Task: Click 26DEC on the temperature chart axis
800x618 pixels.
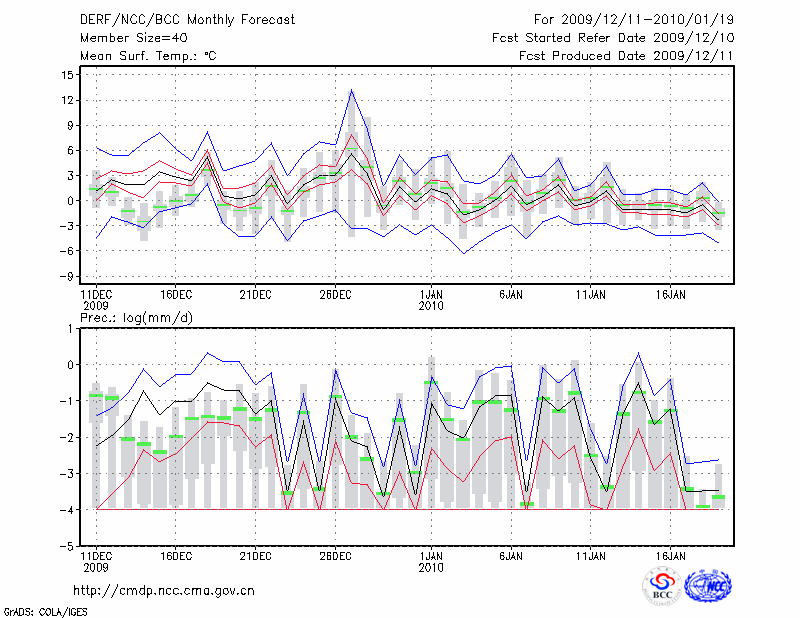Action: coord(335,295)
